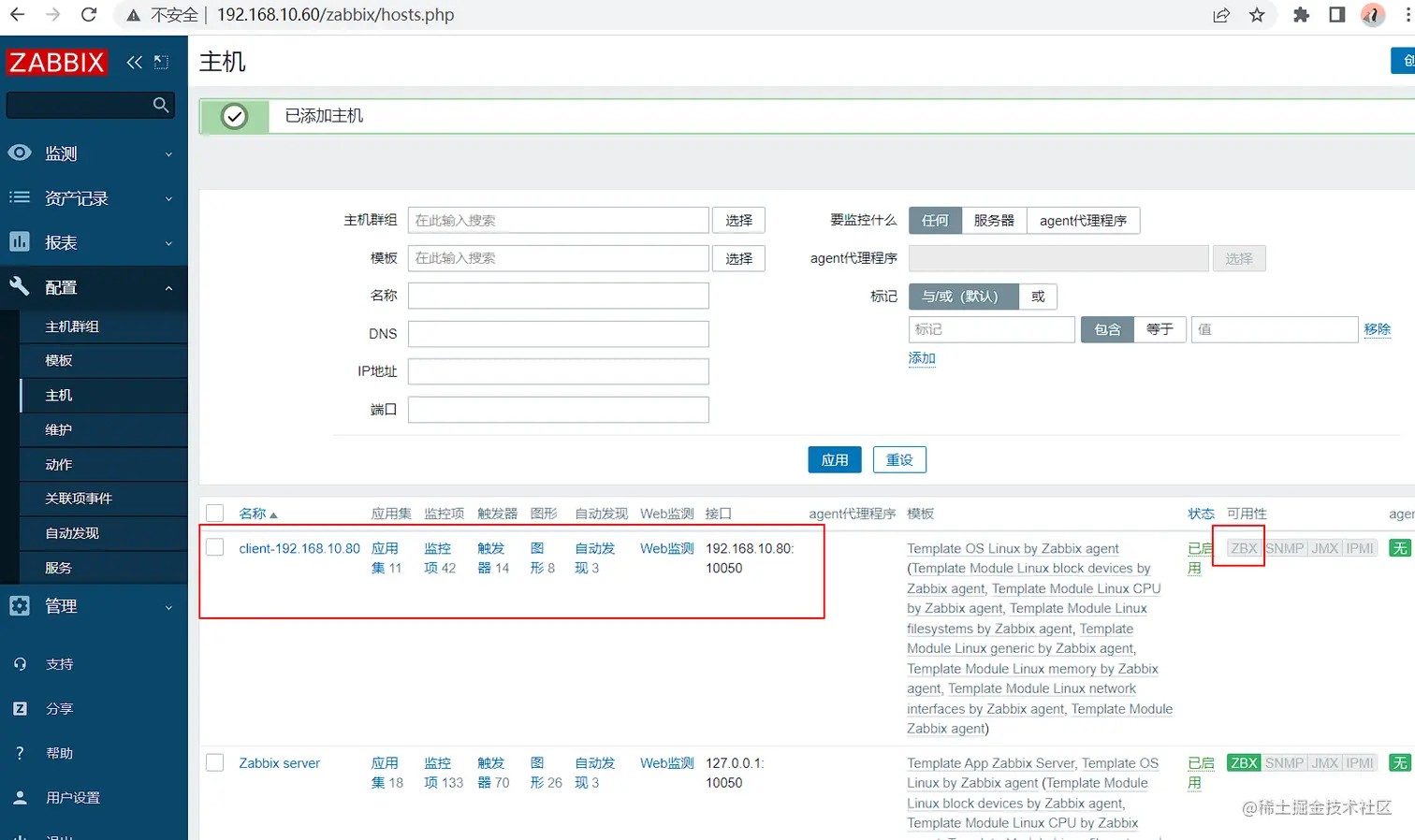The image size is (1415, 840).
Task: Collapse the sidebar with double-chevron icon
Action: (x=135, y=63)
